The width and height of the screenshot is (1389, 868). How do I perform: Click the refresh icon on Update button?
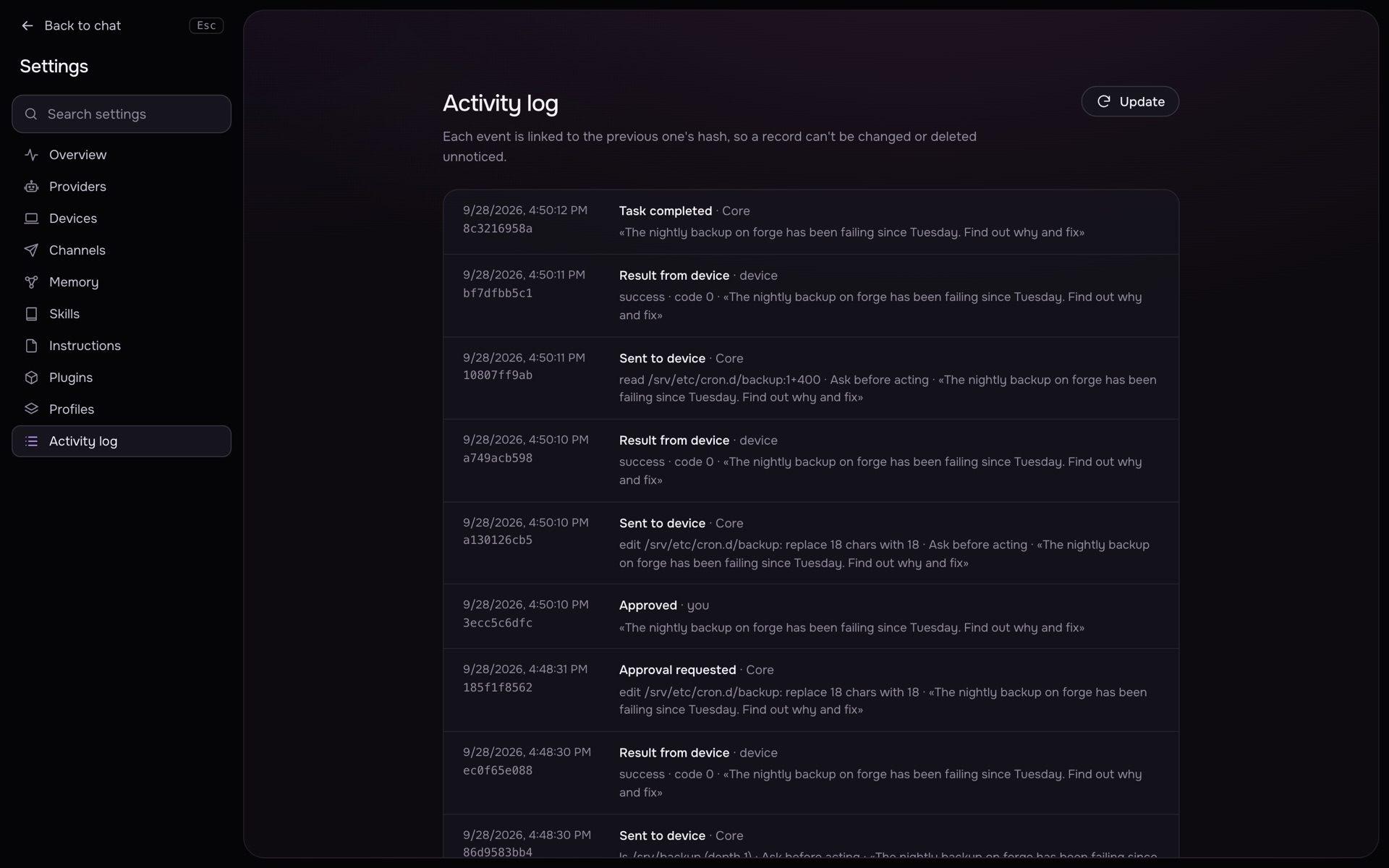point(1103,102)
